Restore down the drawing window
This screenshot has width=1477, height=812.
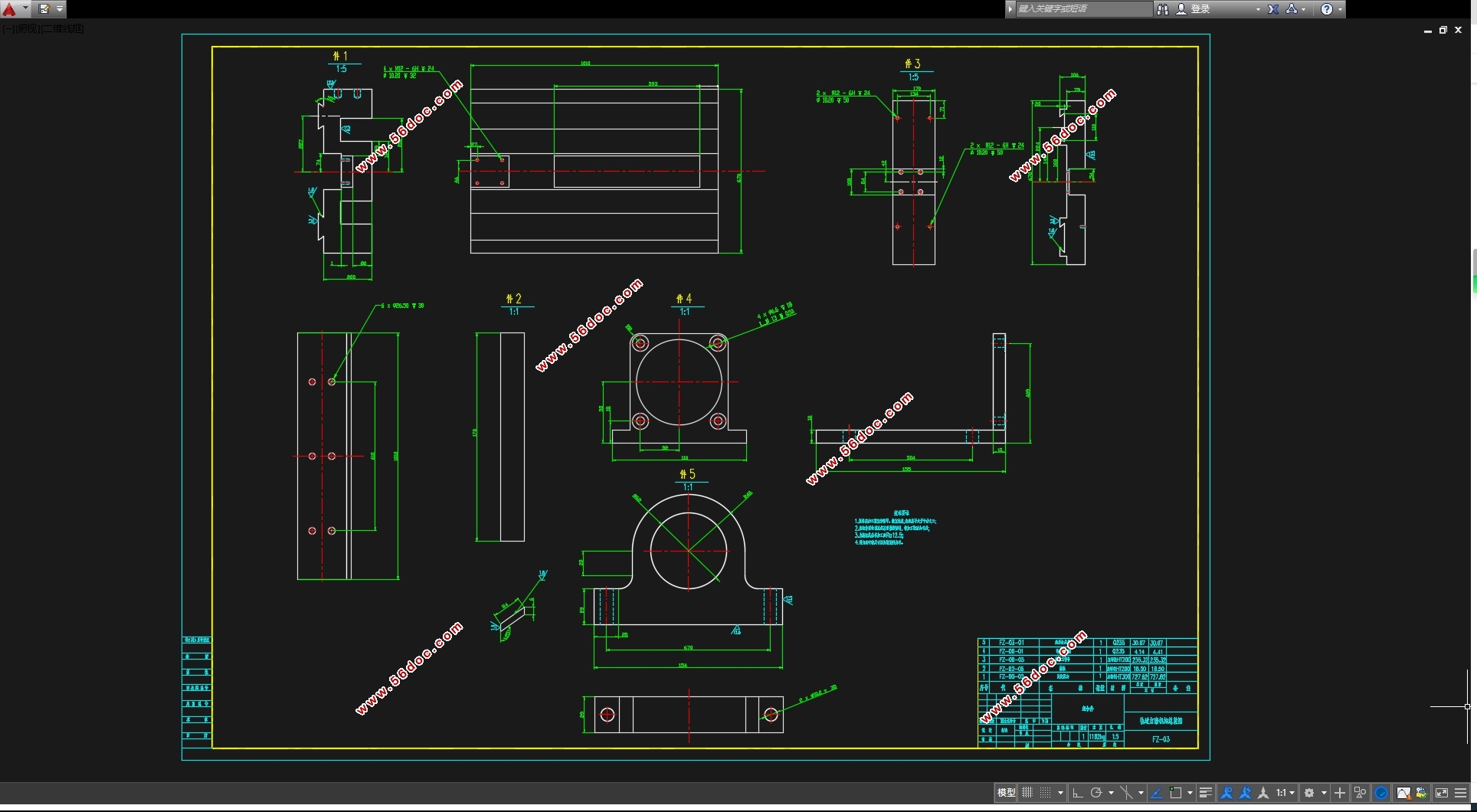coord(1443,30)
